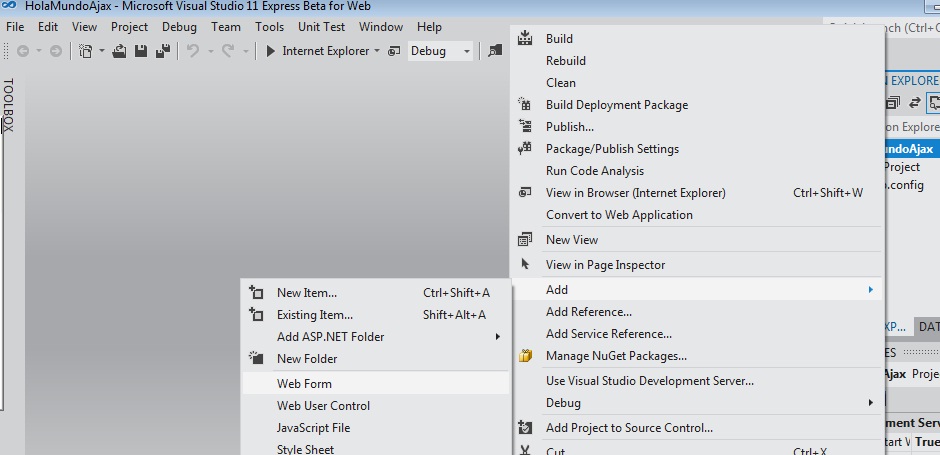Click the Publish entry icon

tap(525, 126)
